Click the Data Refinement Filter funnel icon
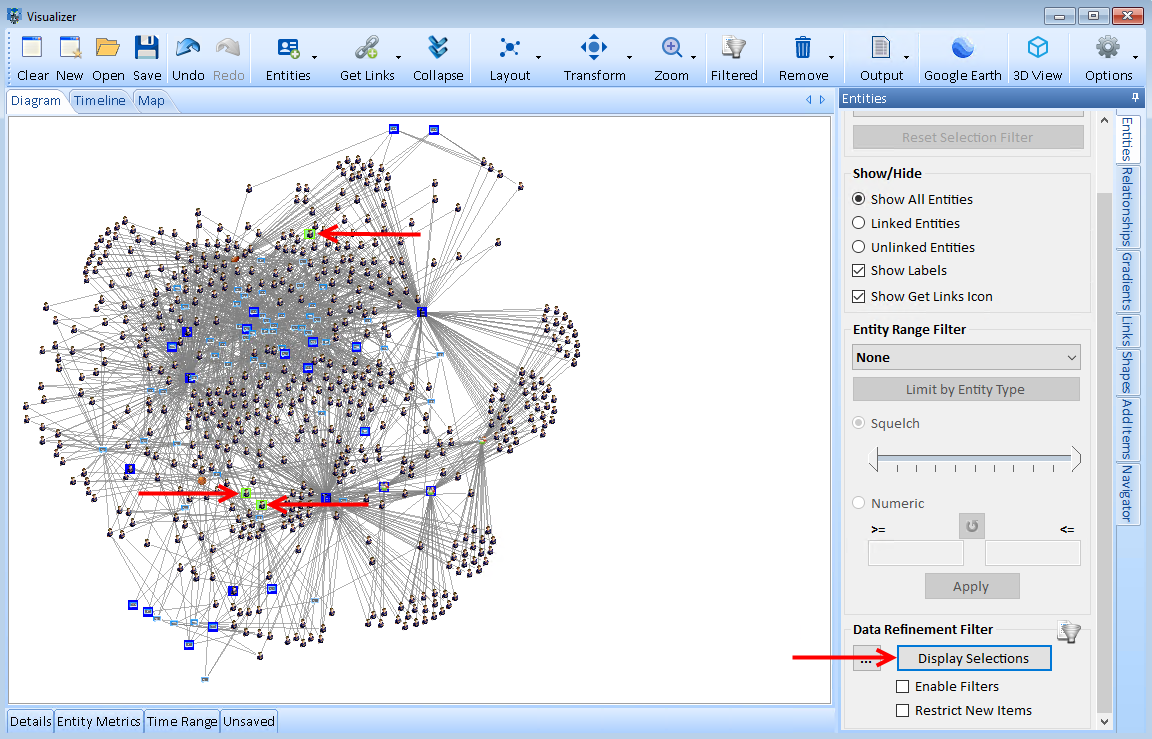This screenshot has width=1152, height=739. click(1070, 631)
